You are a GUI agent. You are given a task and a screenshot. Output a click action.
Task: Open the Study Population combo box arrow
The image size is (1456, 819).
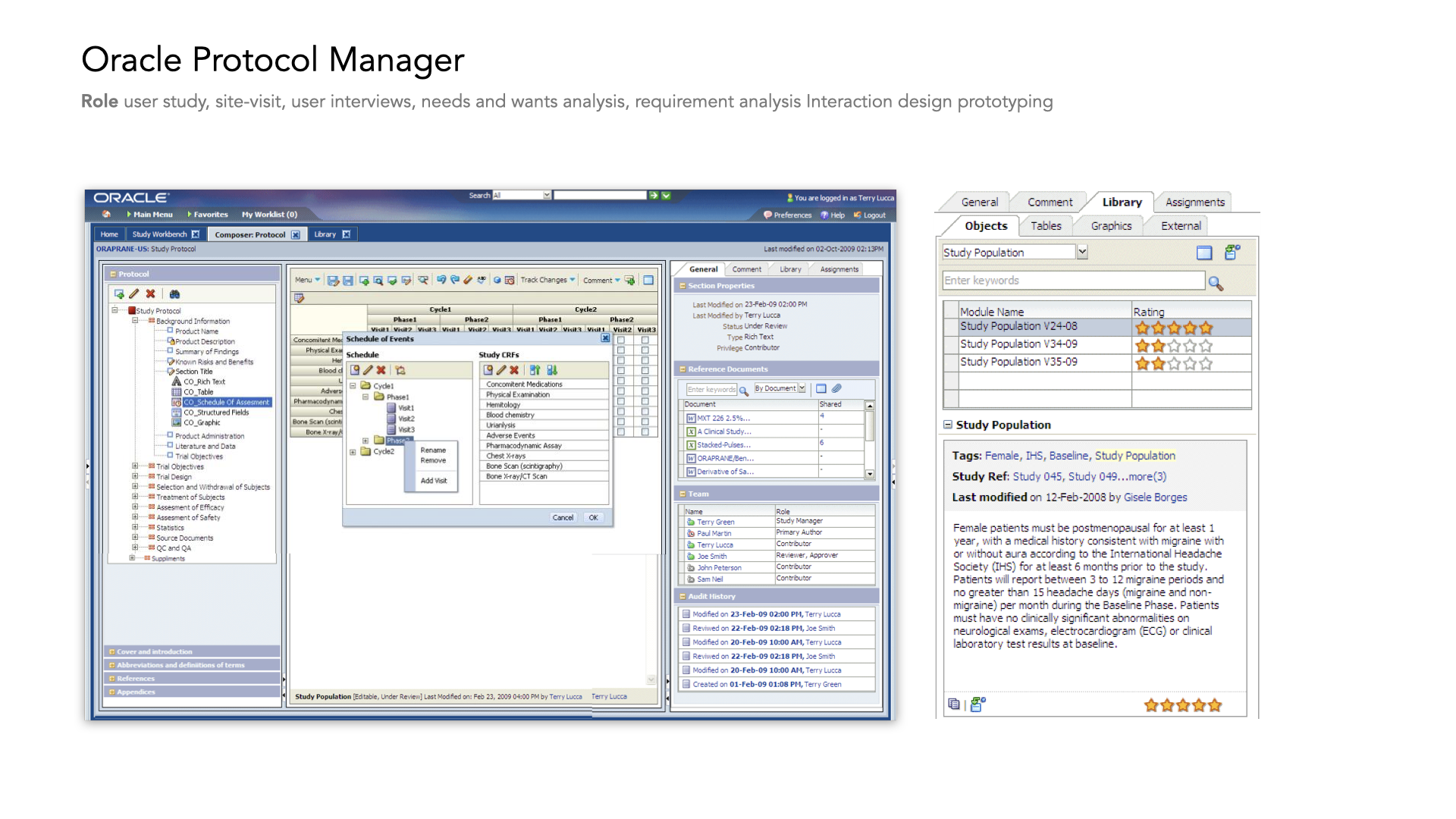click(1082, 252)
